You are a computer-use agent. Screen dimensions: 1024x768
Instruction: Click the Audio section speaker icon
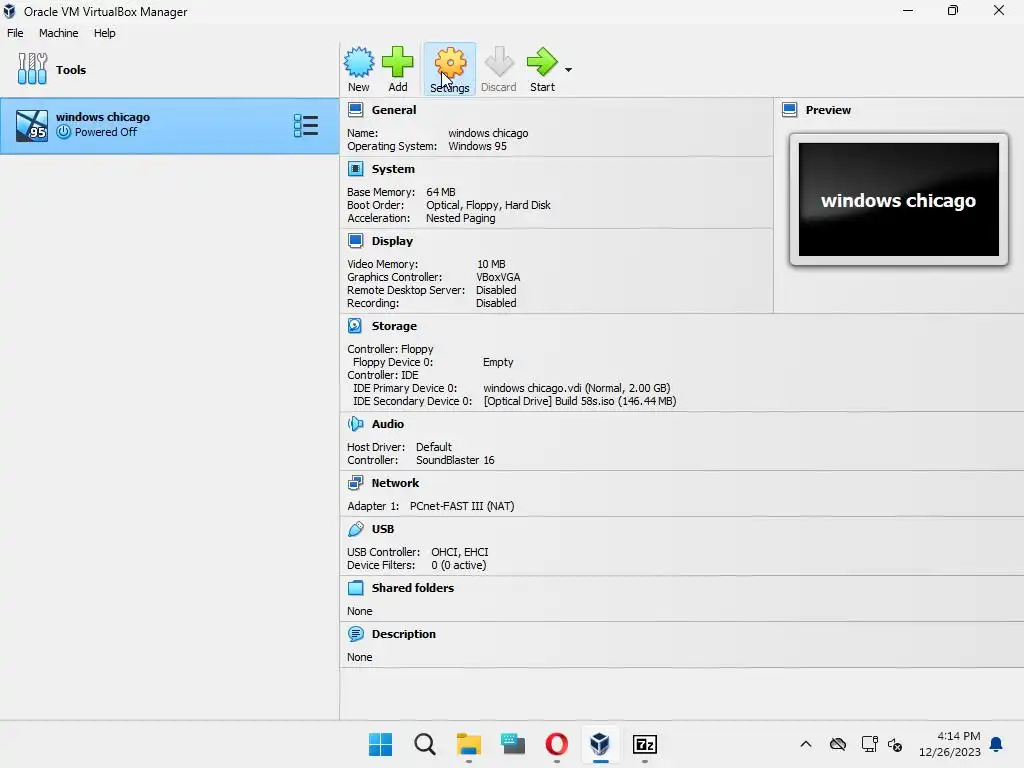355,424
